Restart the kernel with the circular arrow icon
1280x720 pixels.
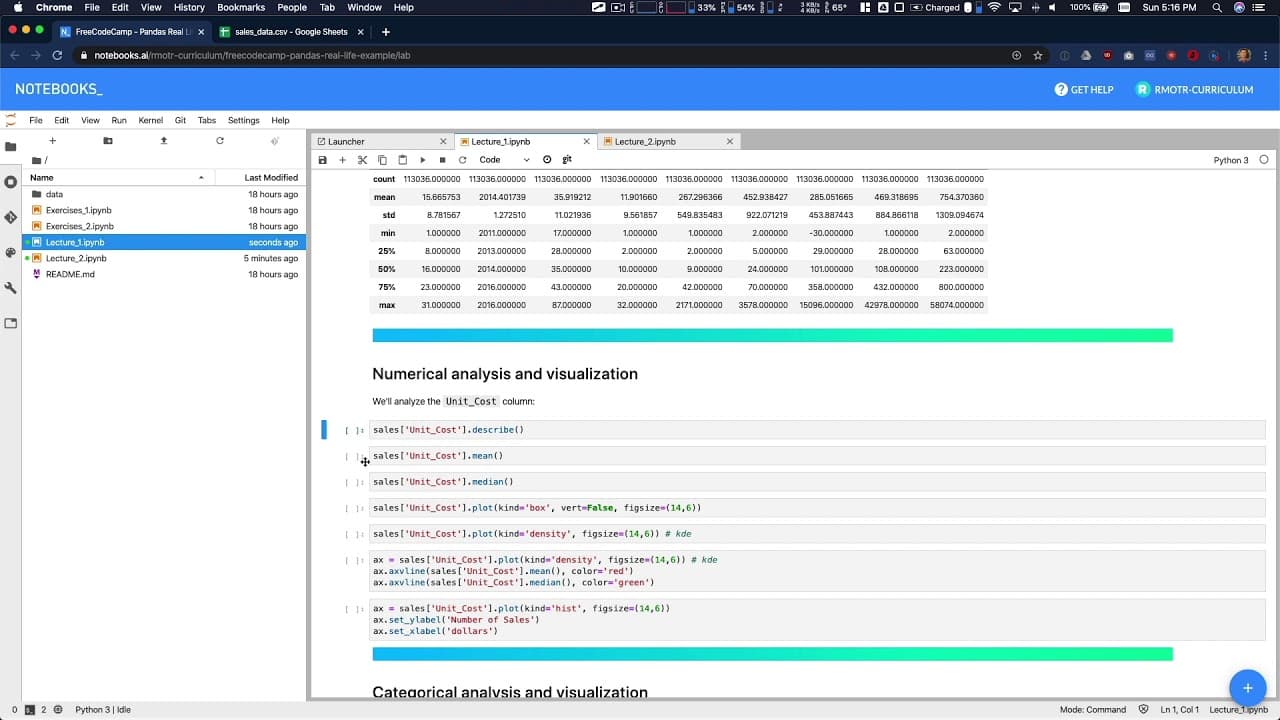point(462,160)
